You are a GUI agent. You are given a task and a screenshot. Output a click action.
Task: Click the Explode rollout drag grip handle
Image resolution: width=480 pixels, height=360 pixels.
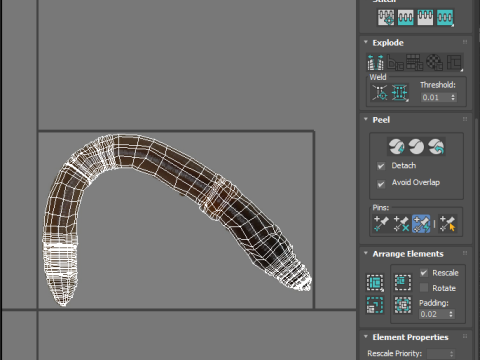click(x=465, y=42)
